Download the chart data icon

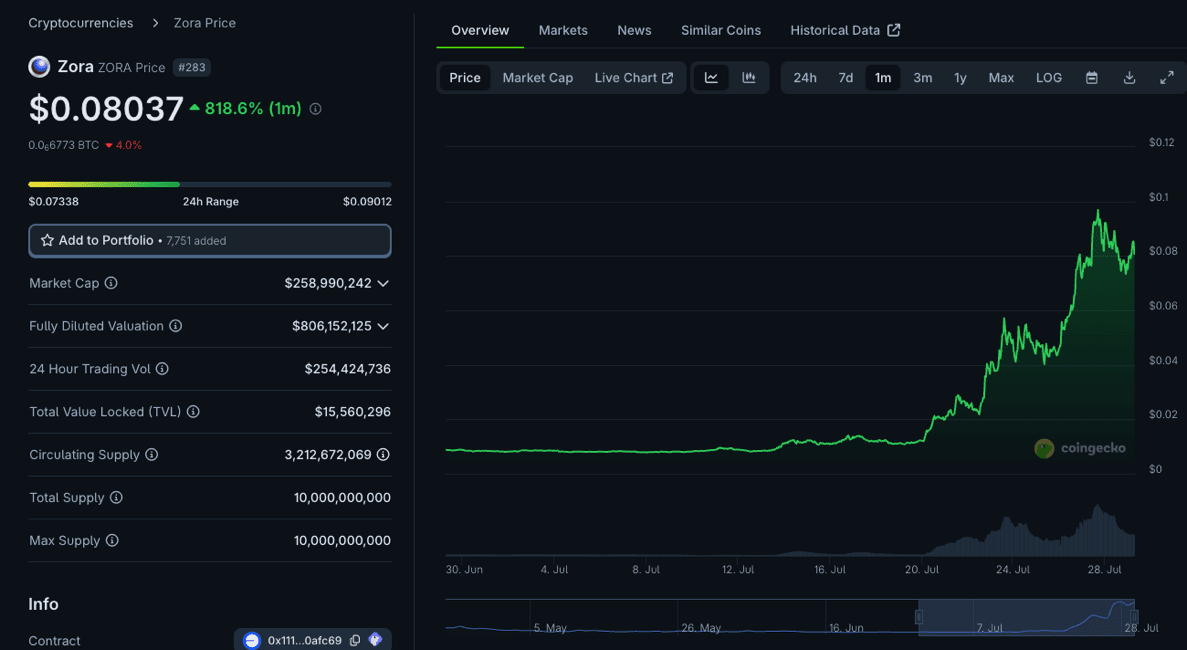pos(1129,78)
